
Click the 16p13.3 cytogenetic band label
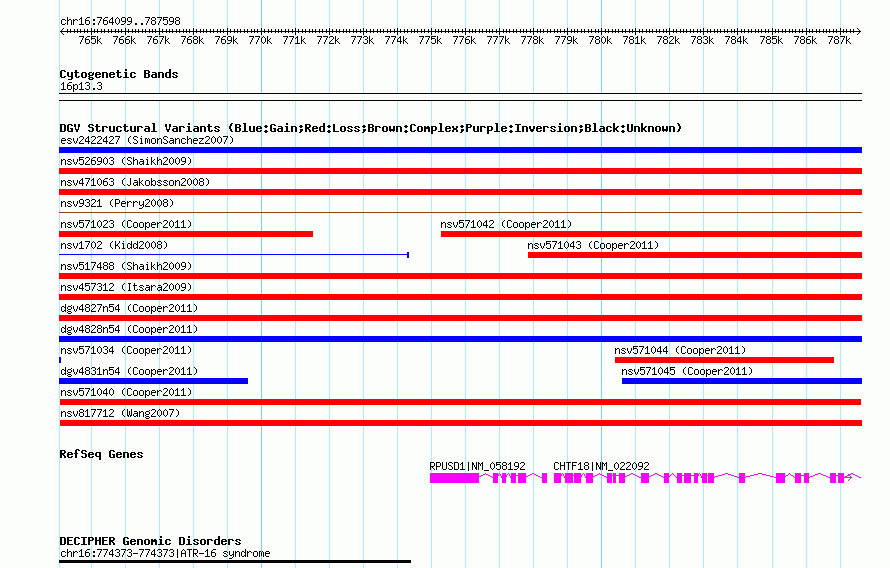pyautogui.click(x=81, y=86)
